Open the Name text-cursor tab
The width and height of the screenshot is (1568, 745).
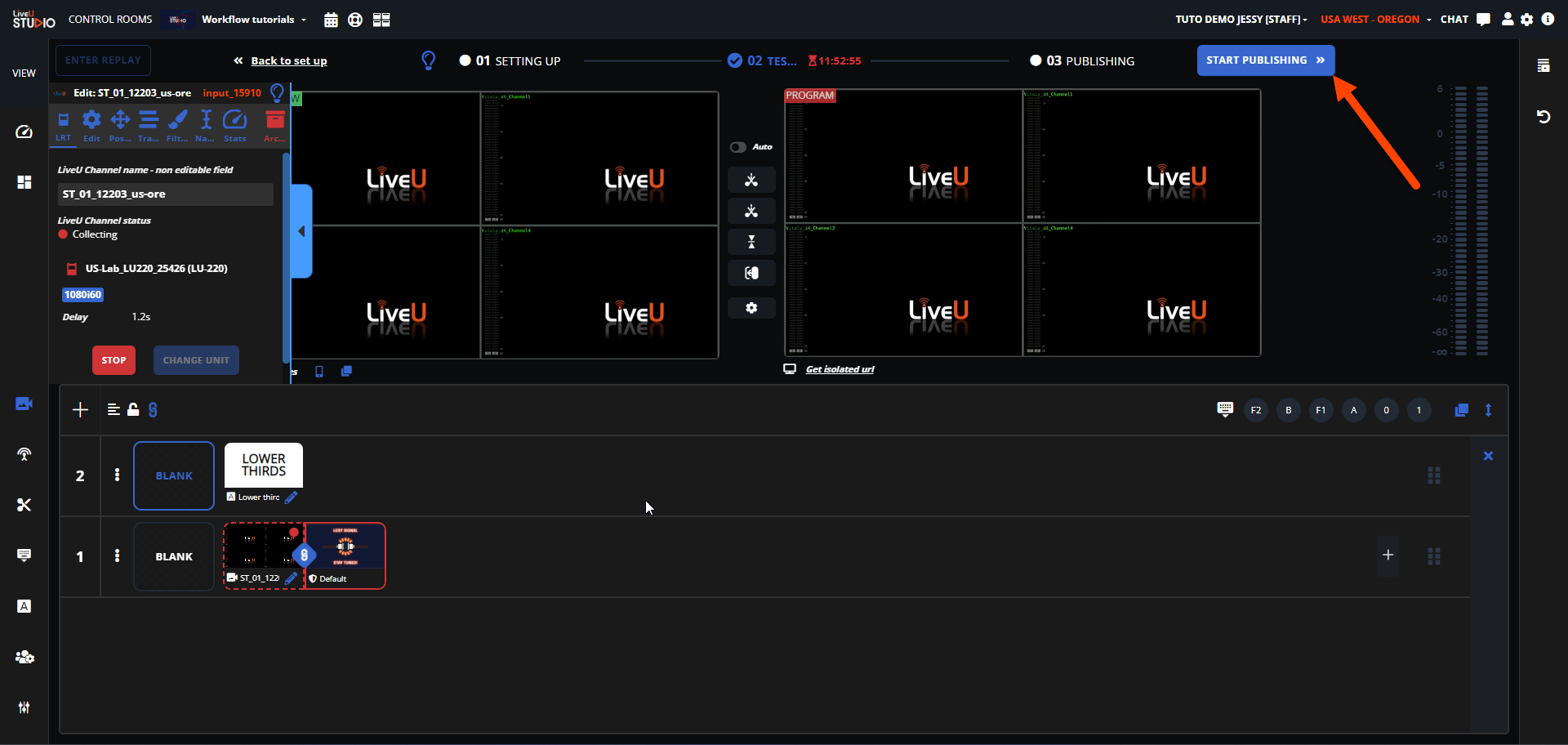tap(206, 127)
